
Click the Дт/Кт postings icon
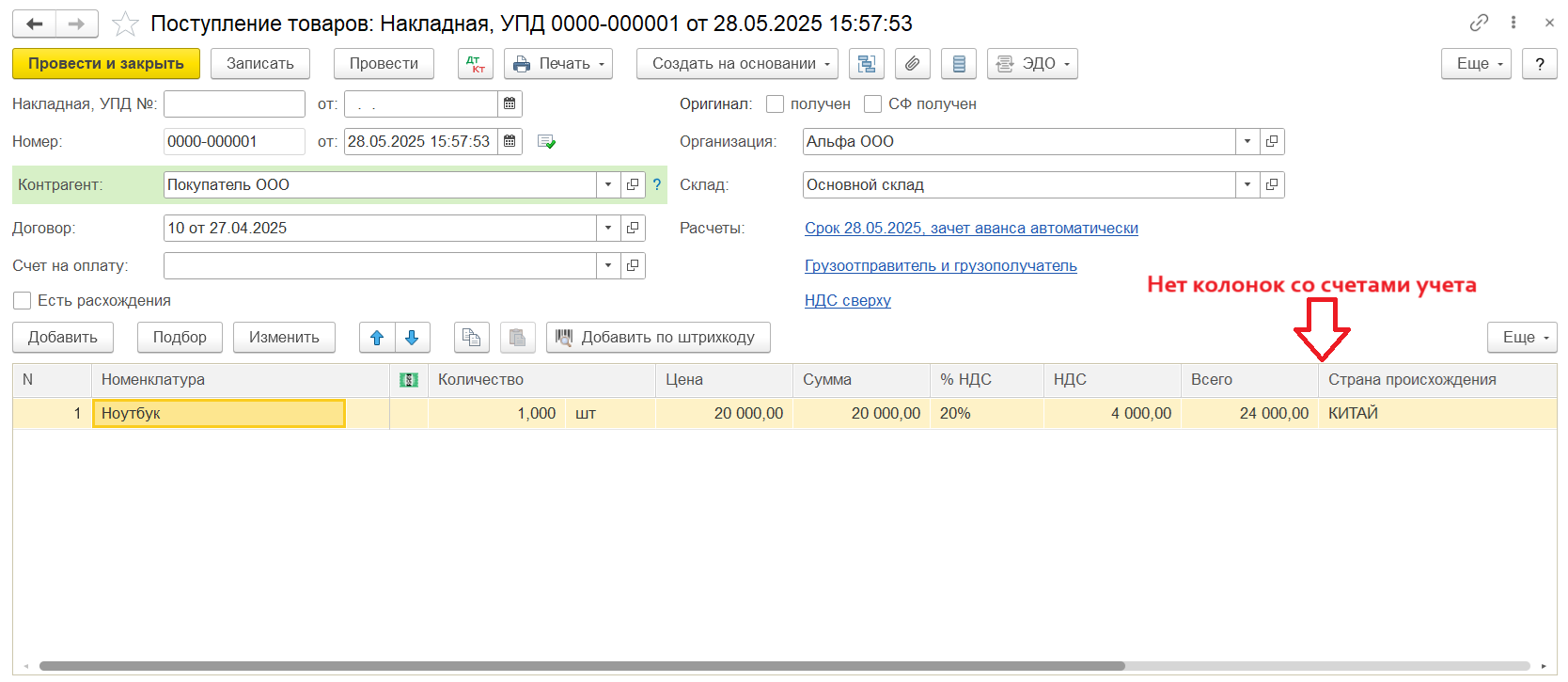coord(475,64)
